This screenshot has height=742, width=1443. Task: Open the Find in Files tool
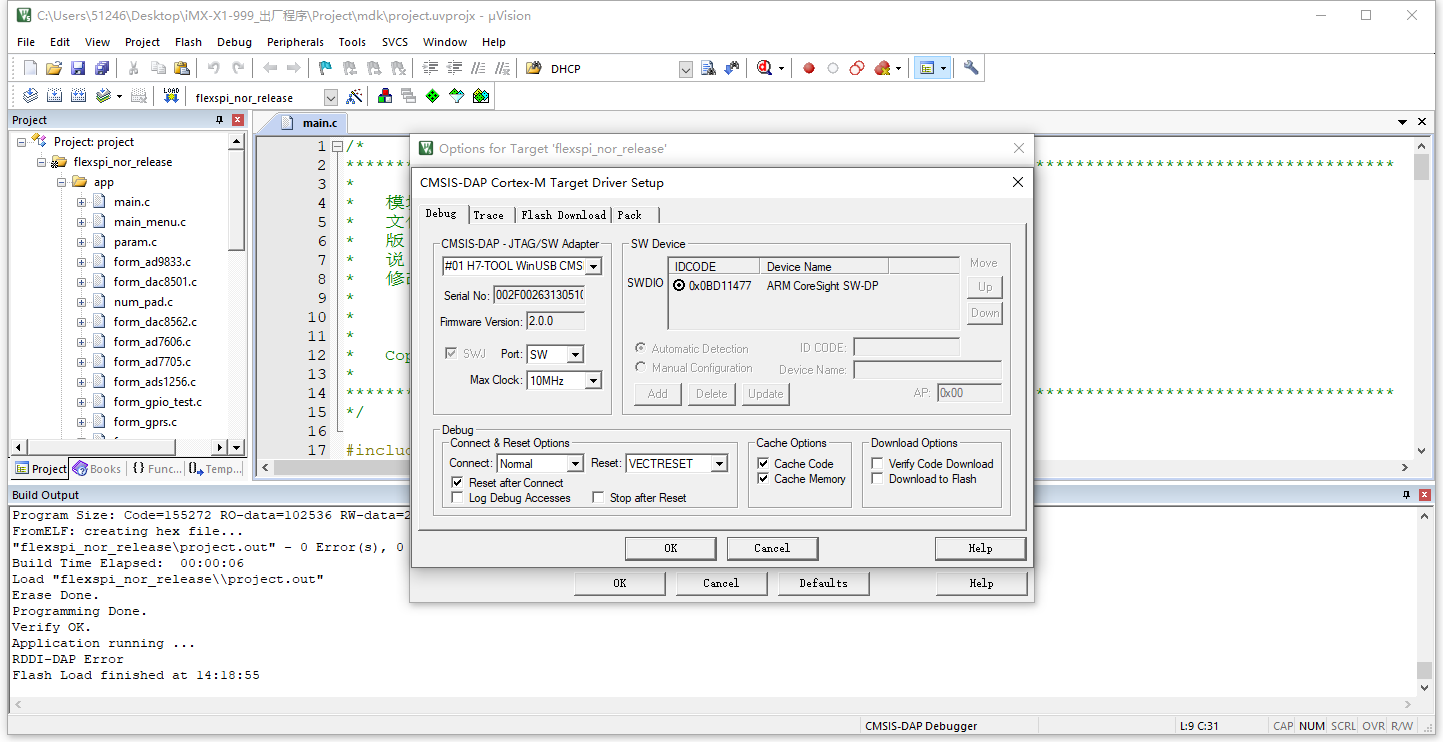(533, 68)
